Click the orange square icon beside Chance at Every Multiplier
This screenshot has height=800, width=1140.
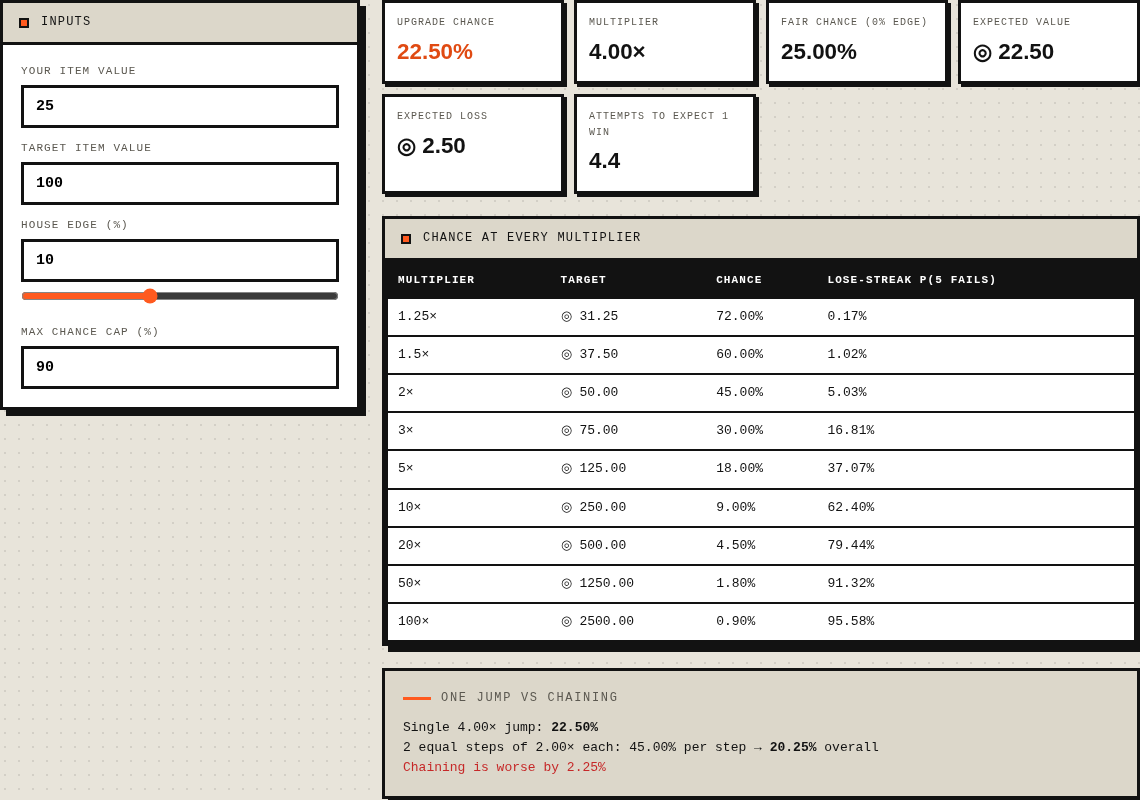[406, 239]
